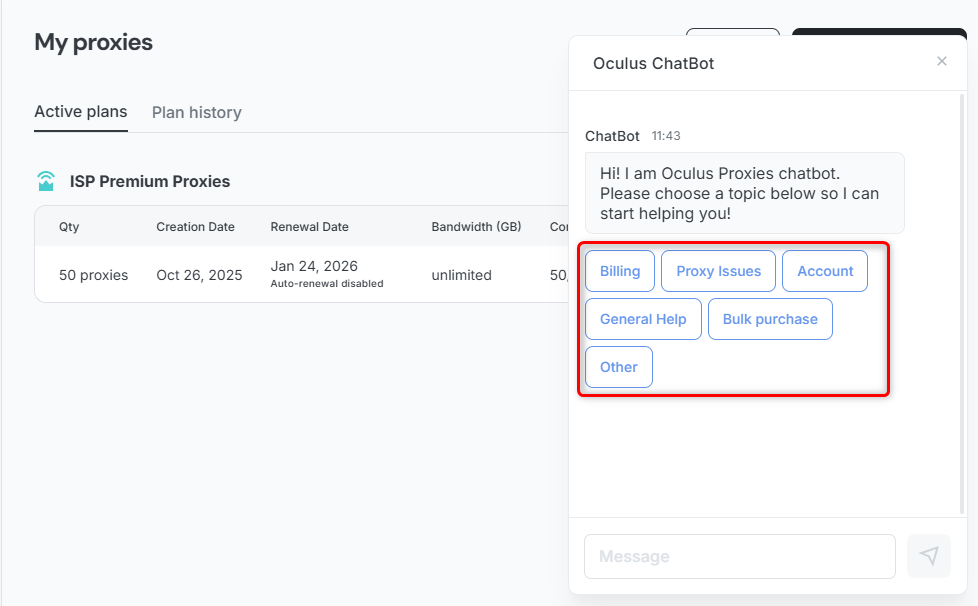978x606 pixels.
Task: Select the Bulk purchase topic
Action: 770,319
